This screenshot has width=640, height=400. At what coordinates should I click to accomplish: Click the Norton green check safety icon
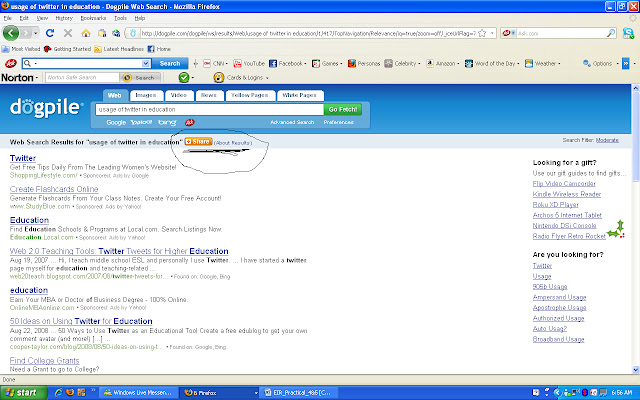pos(184,77)
